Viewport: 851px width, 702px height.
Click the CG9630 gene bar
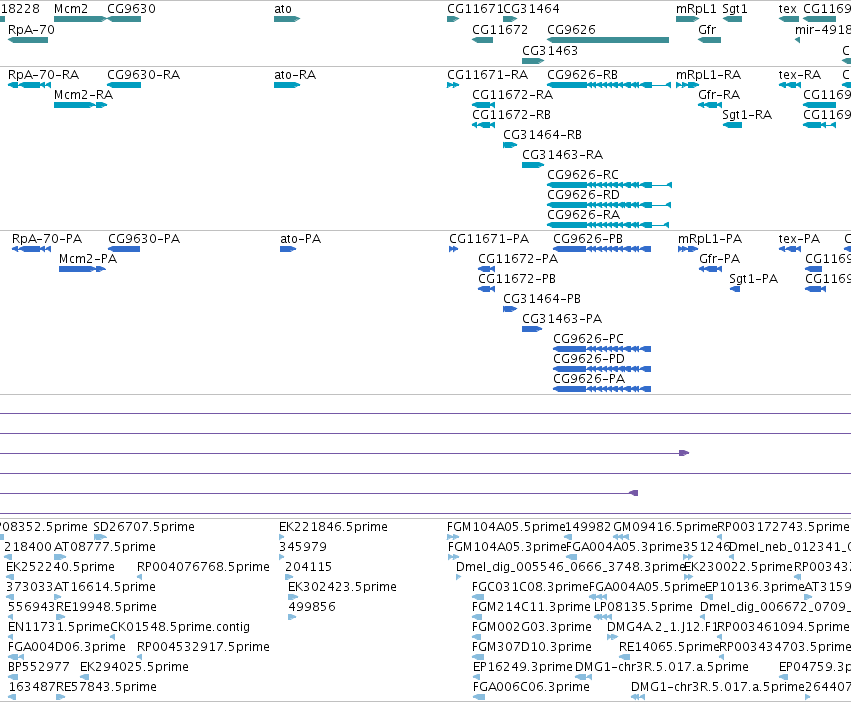(x=124, y=19)
